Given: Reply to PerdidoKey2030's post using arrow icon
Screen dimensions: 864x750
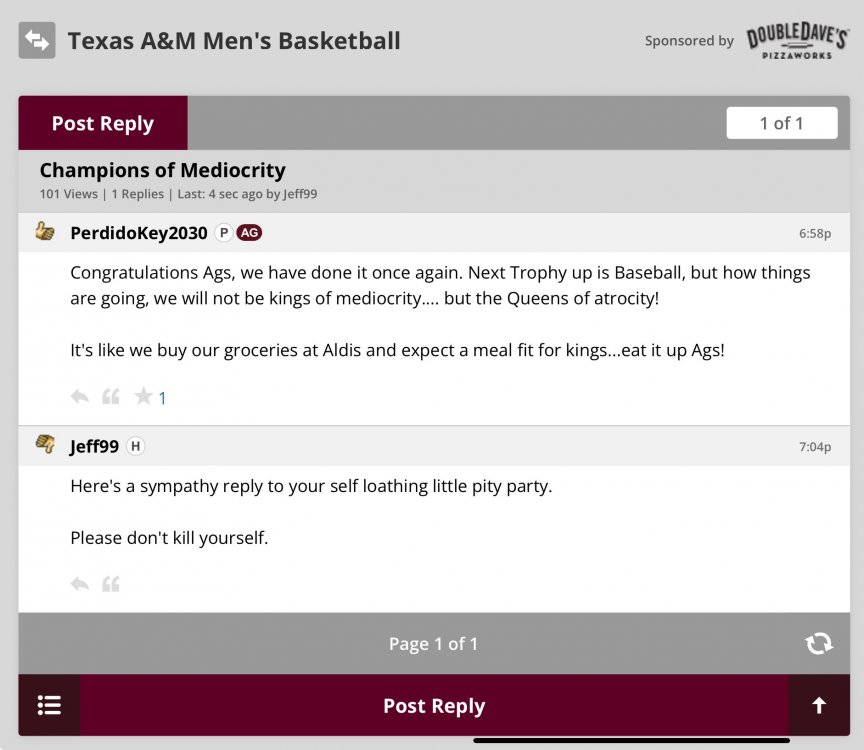Looking at the screenshot, I should coord(80,397).
